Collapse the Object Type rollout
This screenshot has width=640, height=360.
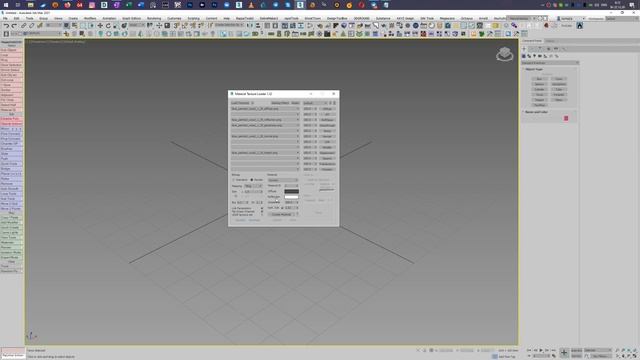click(534, 69)
